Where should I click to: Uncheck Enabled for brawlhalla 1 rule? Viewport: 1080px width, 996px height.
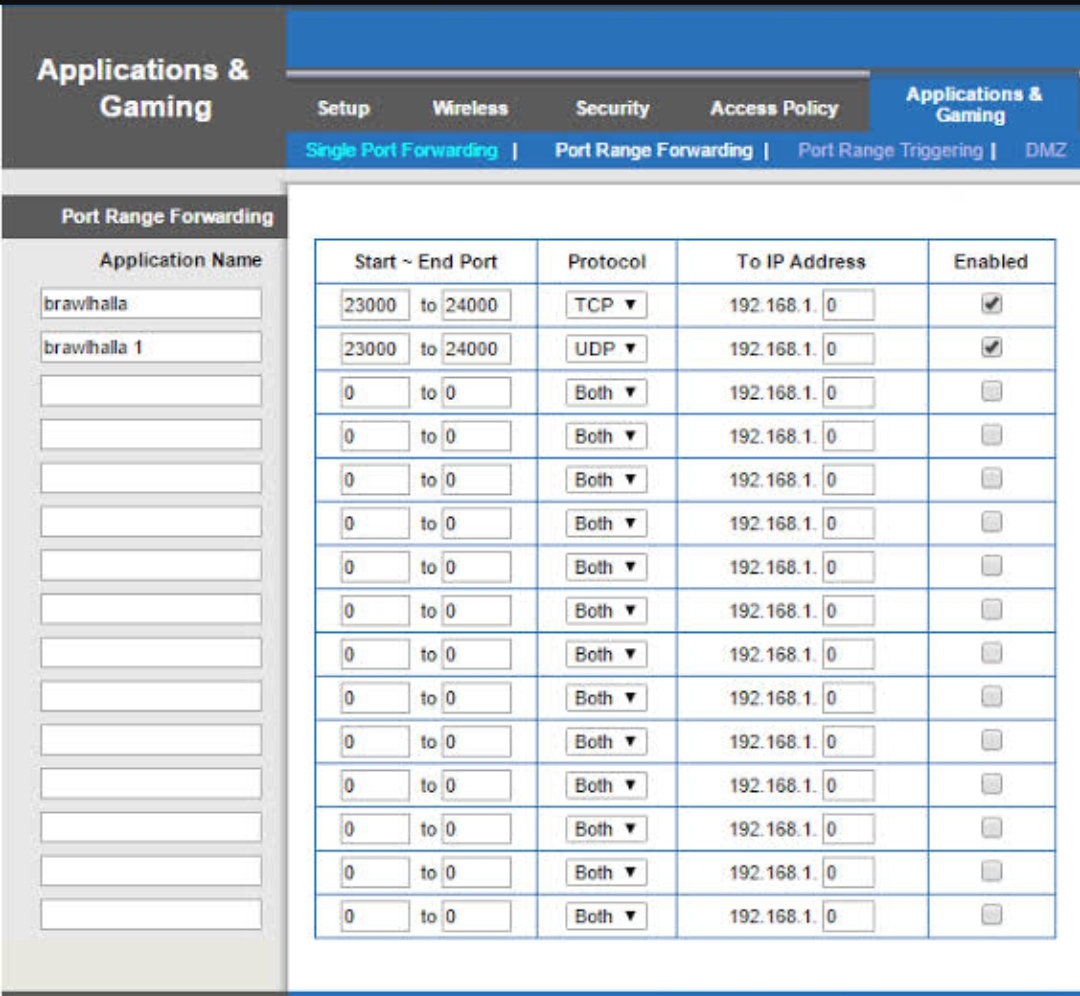click(x=991, y=348)
